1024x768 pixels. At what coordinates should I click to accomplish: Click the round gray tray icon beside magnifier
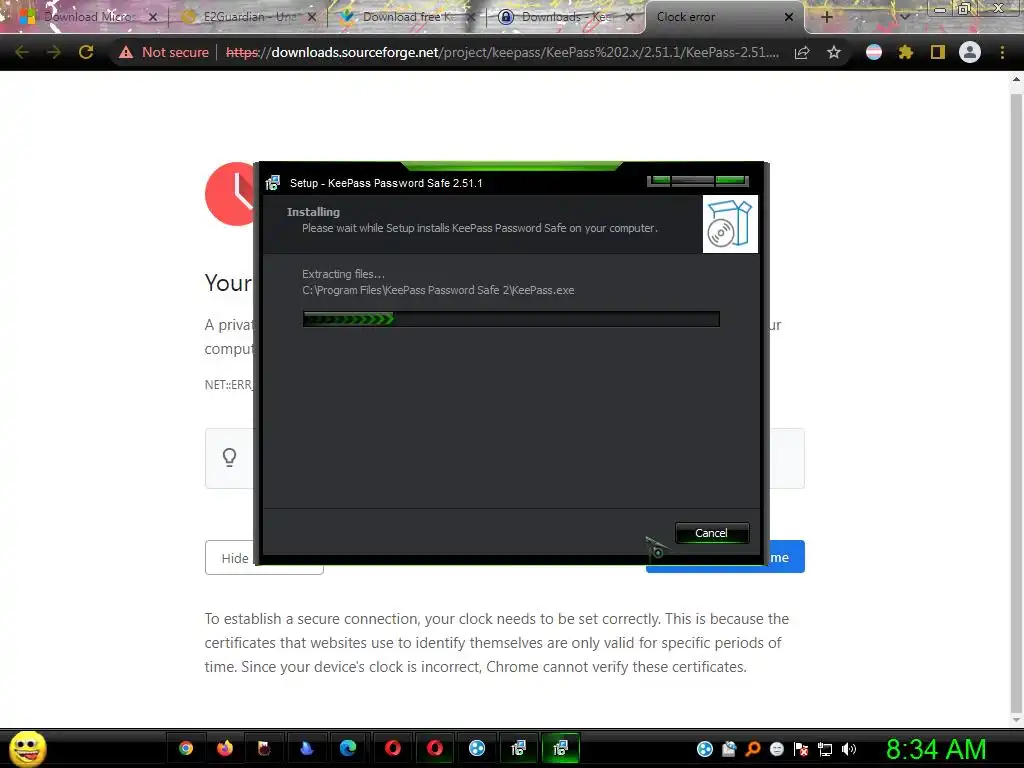[x=777, y=750]
